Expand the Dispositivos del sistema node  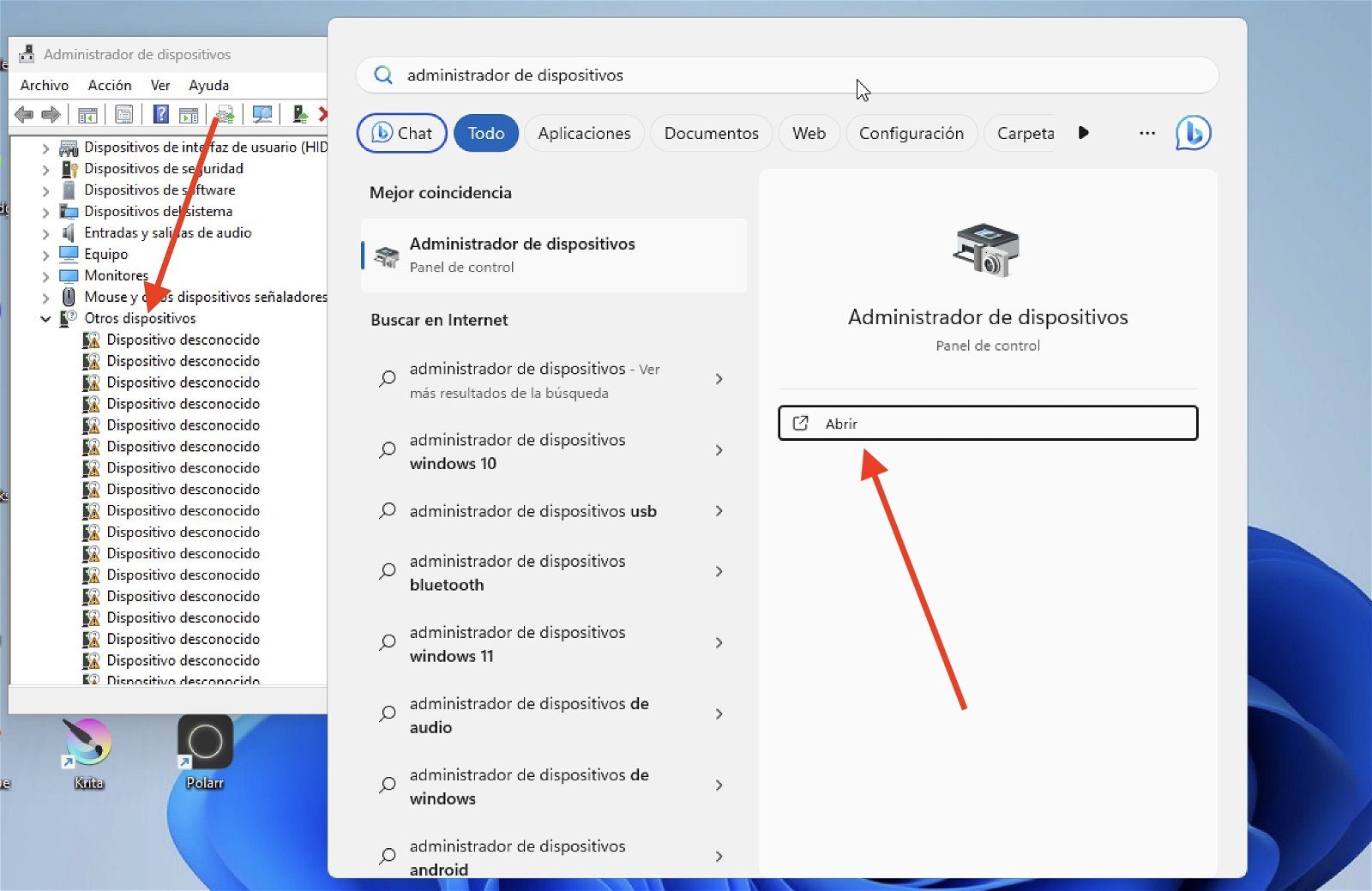(45, 212)
